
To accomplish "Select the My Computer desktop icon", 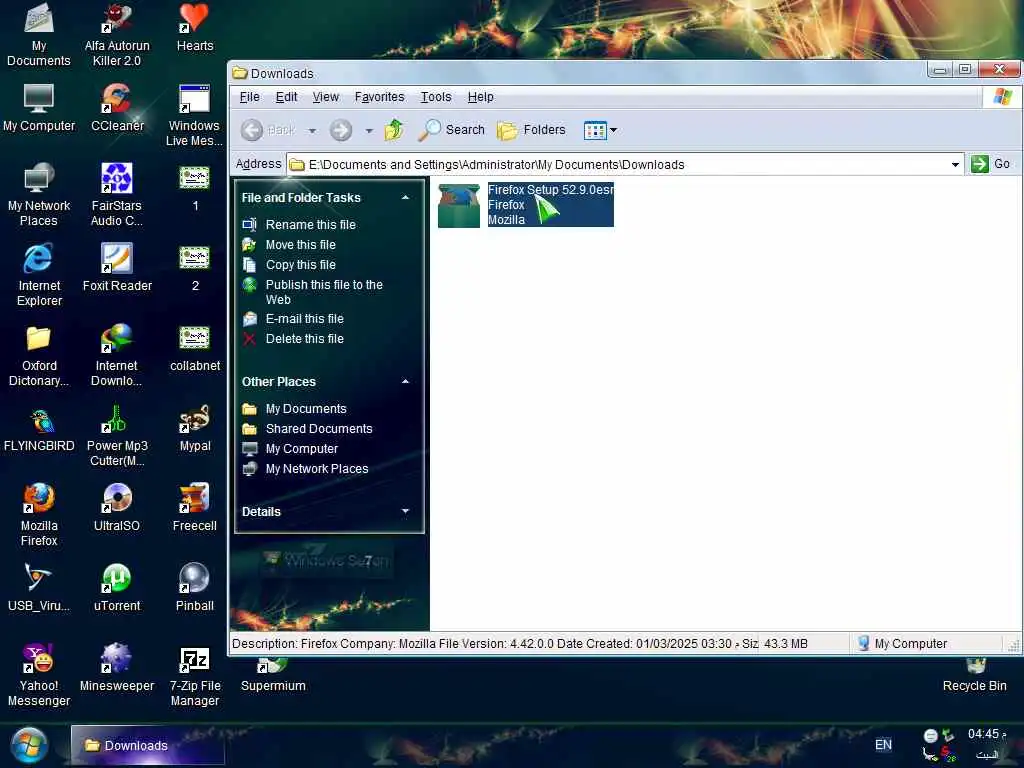I will (x=39, y=108).
